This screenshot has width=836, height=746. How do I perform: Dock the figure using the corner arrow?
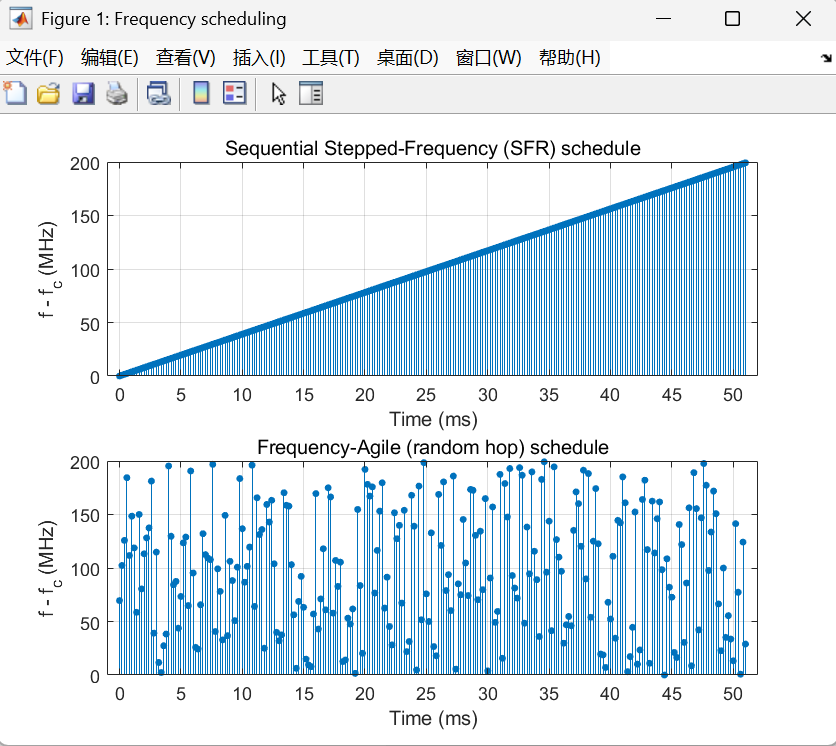pos(826,58)
